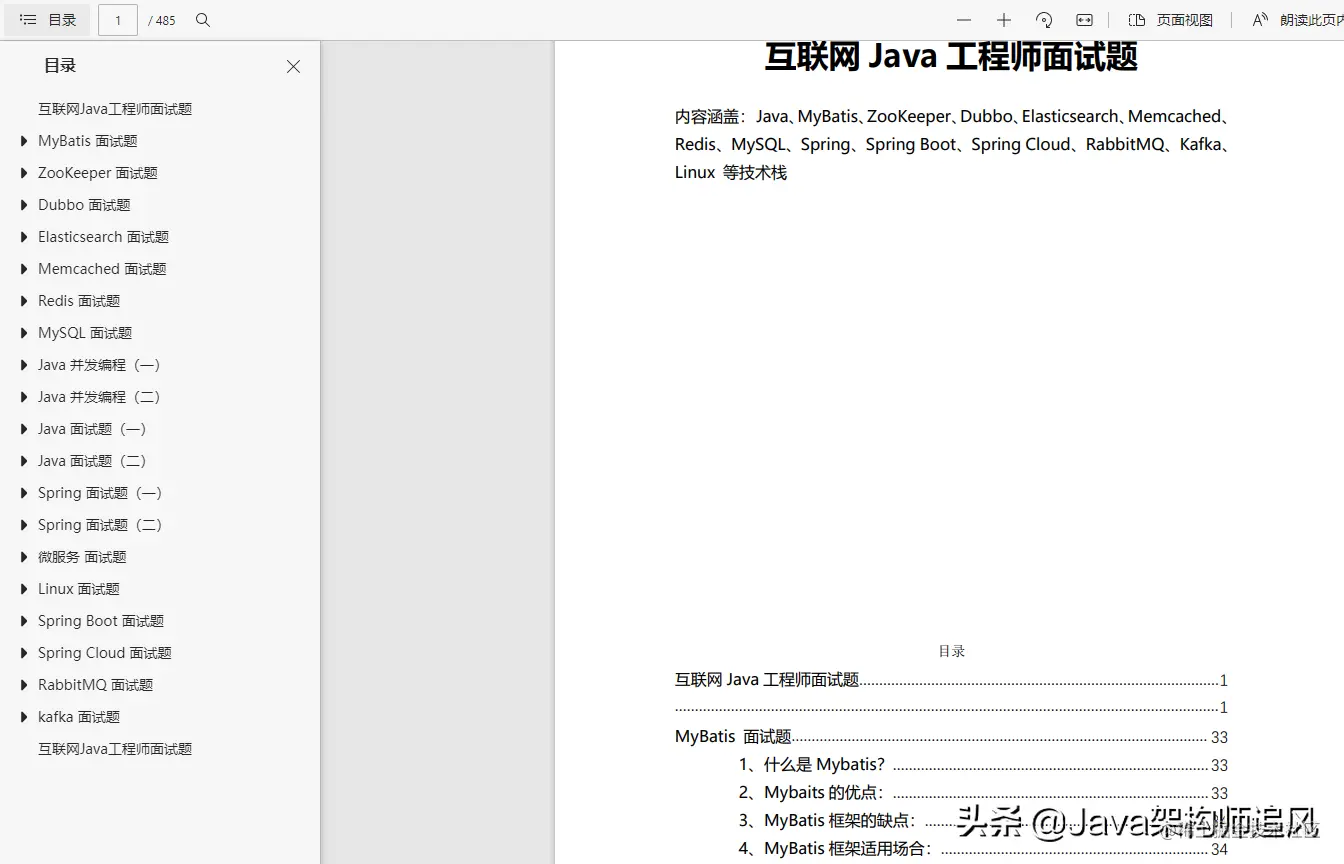The width and height of the screenshot is (1344, 864).
Task: Go to Memcached 面试题 outline entry
Action: 102,269
